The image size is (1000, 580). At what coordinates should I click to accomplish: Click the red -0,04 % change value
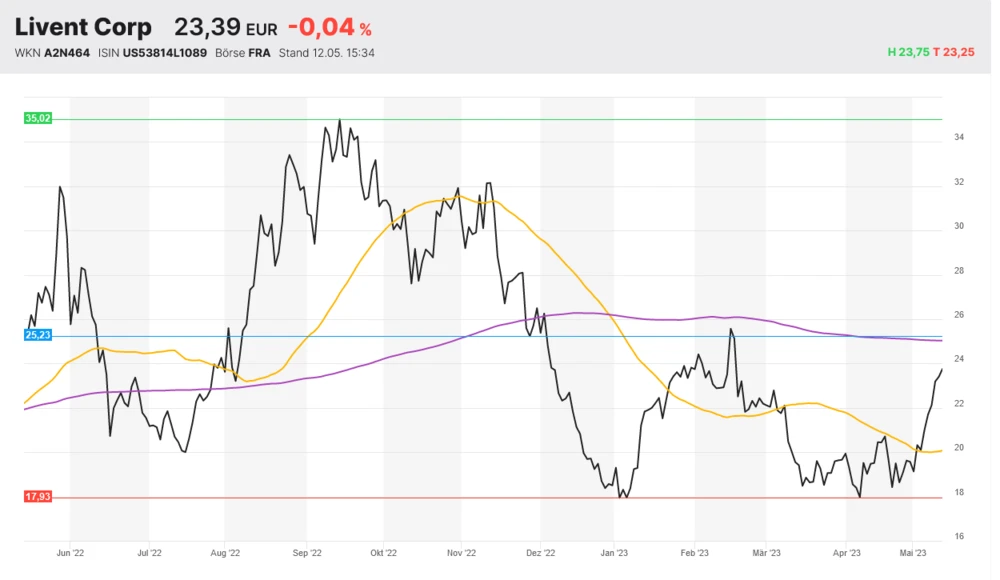[329, 28]
